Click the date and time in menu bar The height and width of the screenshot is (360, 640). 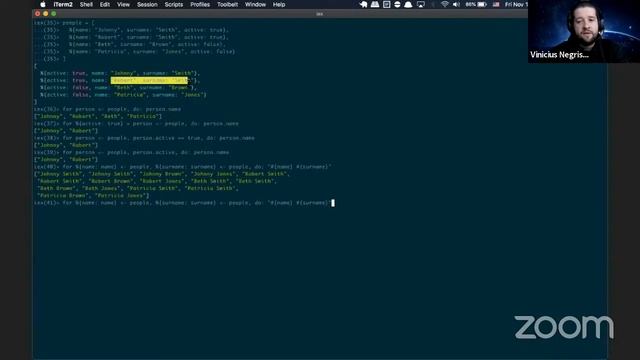[x=516, y=4]
